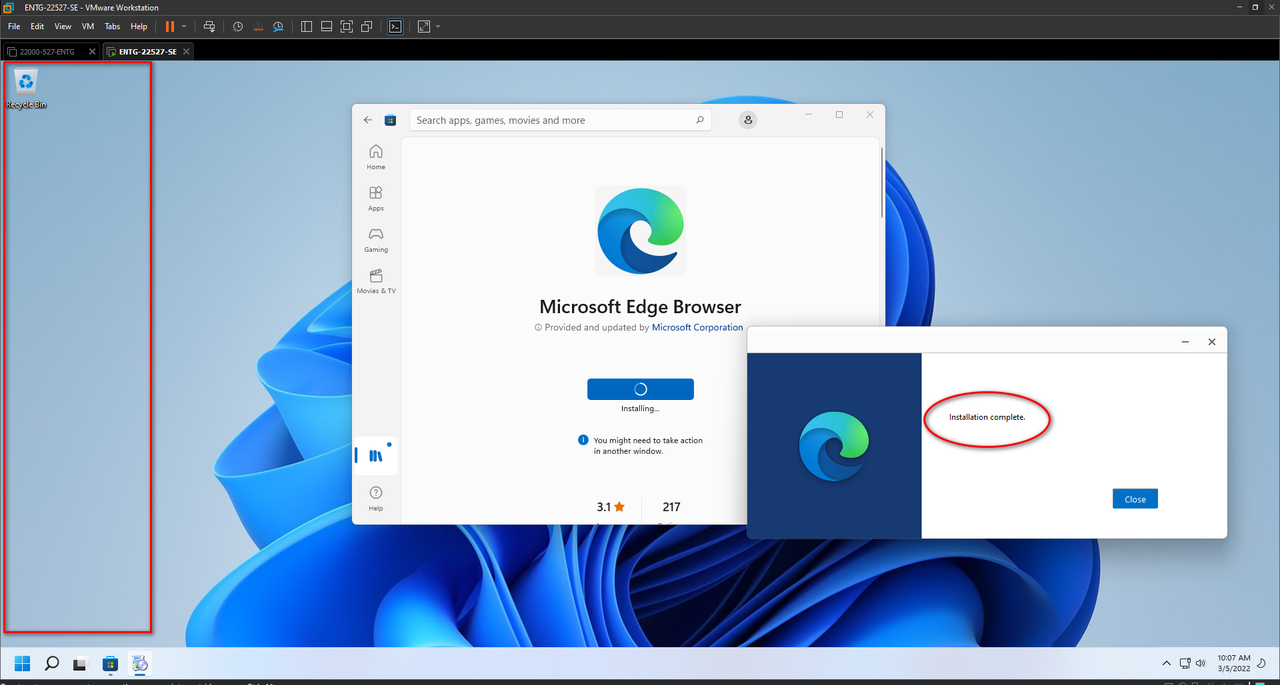Image resolution: width=1280 pixels, height=685 pixels.
Task: Enter VMware full screen mode
Action: point(347,26)
